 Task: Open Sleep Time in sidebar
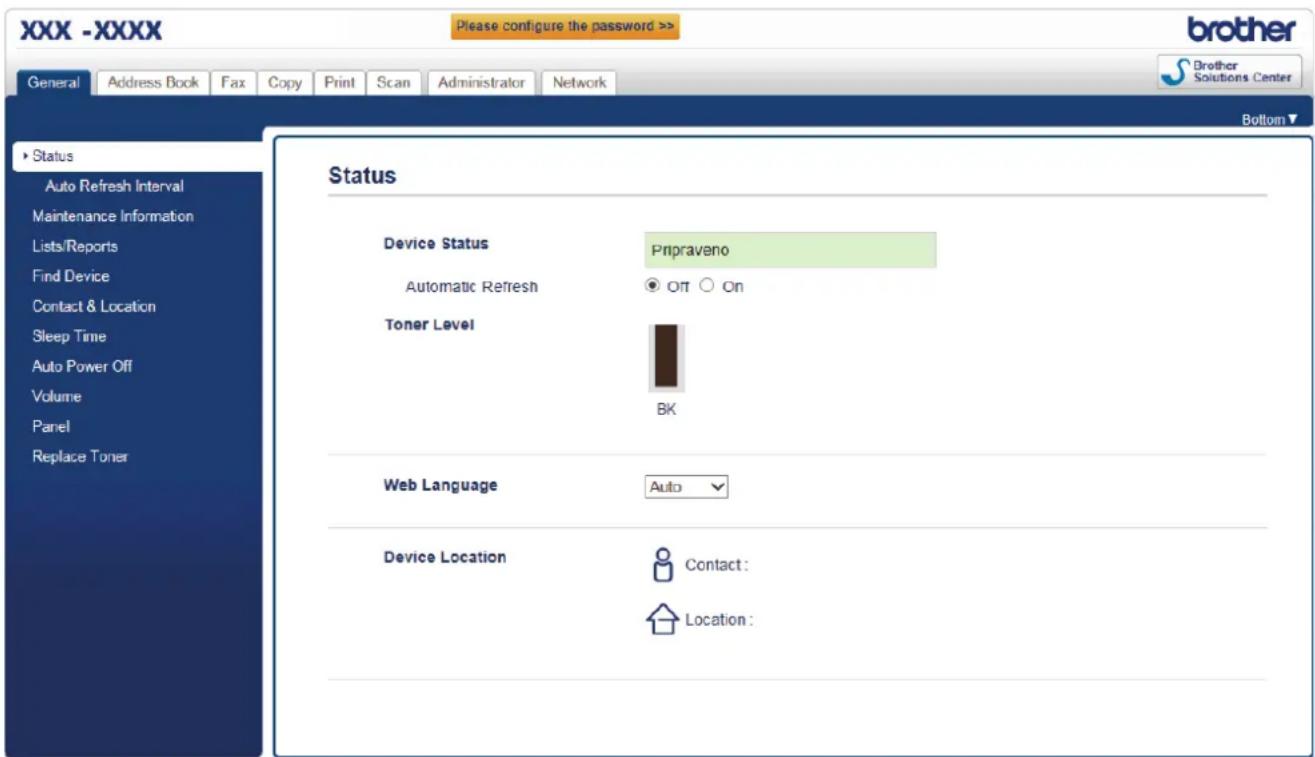[69, 336]
